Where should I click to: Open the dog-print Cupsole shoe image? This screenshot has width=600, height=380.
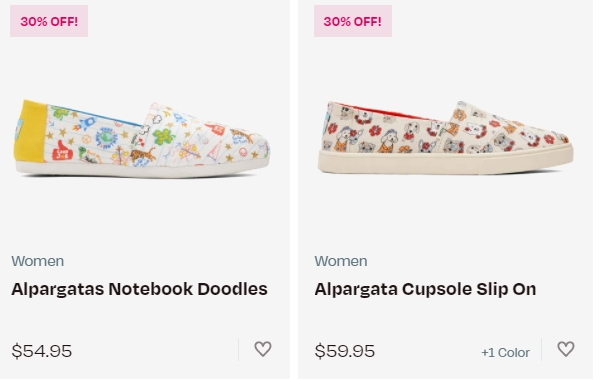click(x=445, y=137)
